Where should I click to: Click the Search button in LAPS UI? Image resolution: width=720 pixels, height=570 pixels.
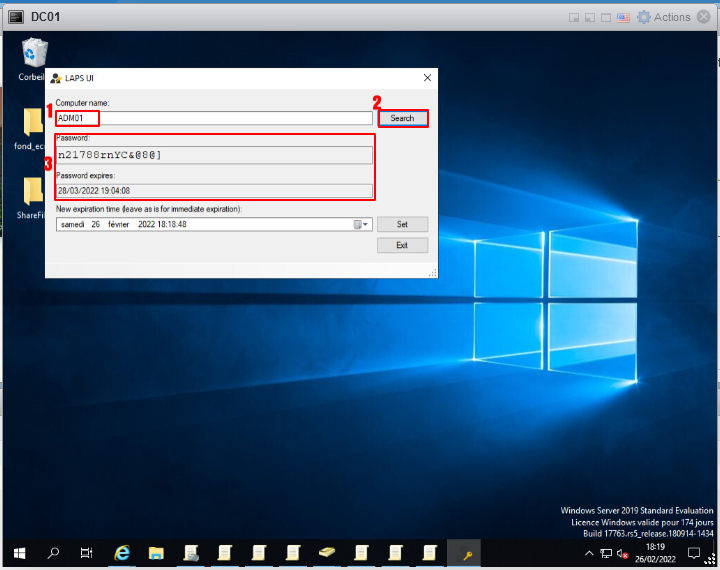coord(402,118)
